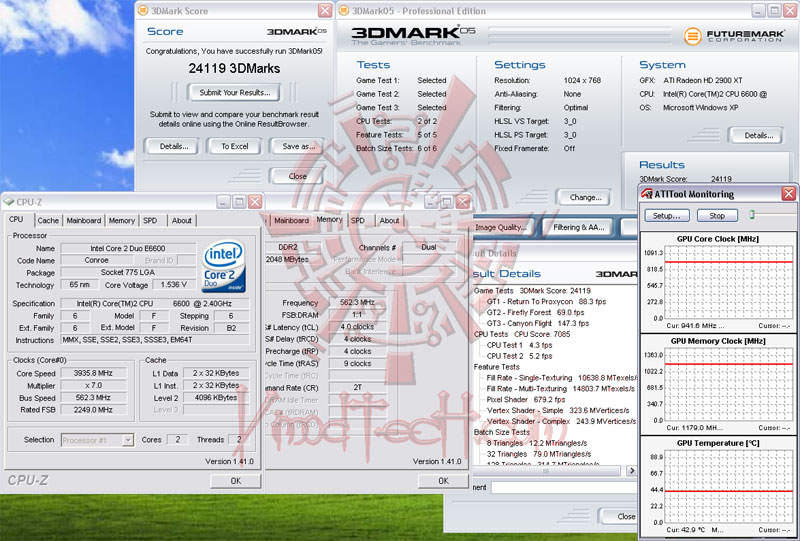
Task: Select 8 Triangles result row
Action: pos(536,443)
